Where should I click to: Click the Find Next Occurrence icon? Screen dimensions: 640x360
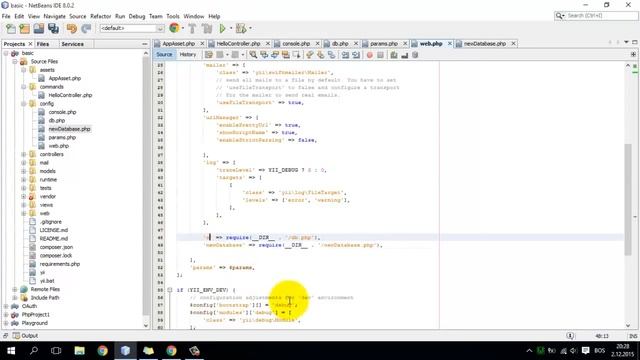tap(275, 55)
